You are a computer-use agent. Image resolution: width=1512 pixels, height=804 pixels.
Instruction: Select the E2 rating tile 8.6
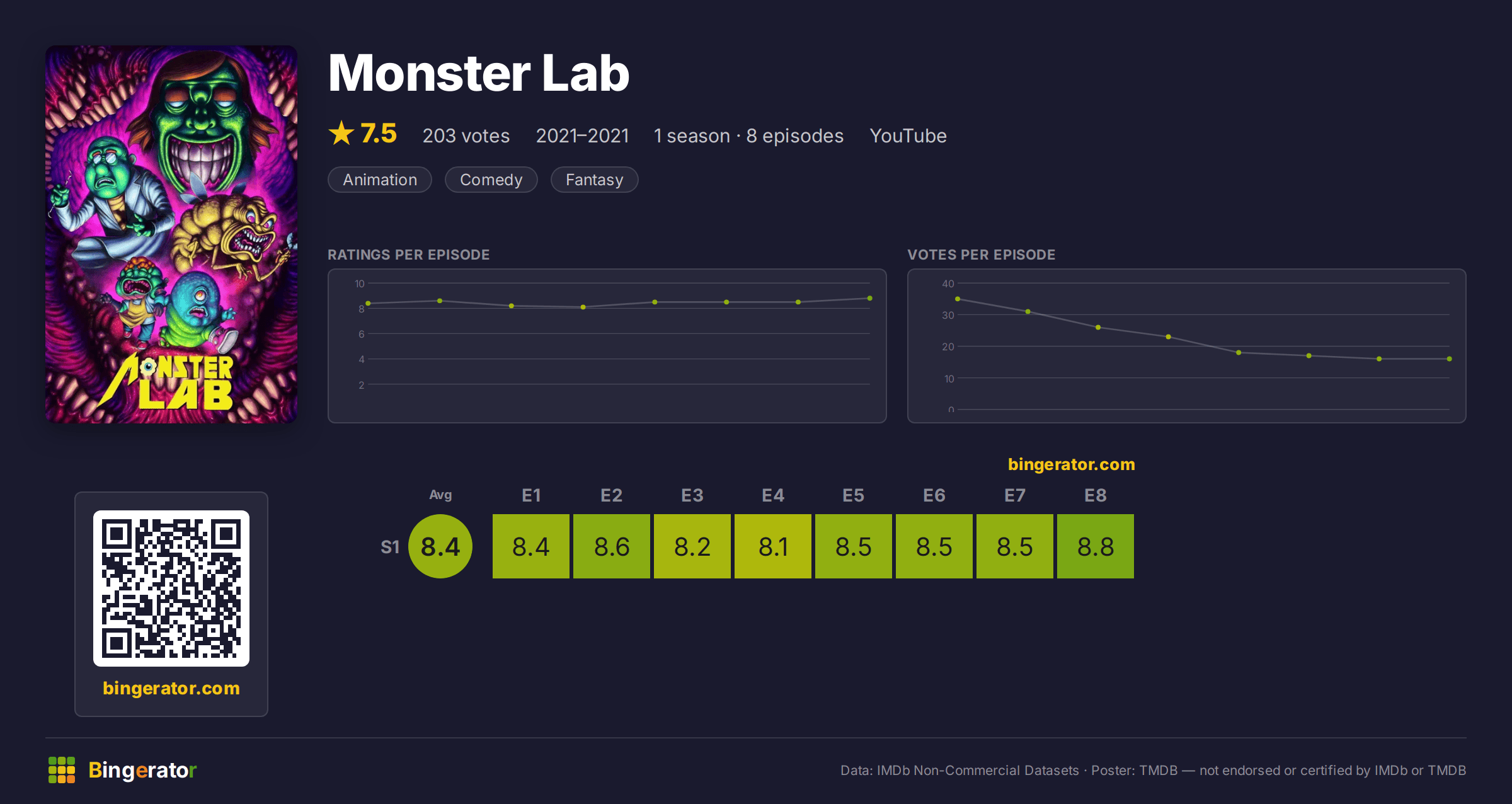(612, 546)
